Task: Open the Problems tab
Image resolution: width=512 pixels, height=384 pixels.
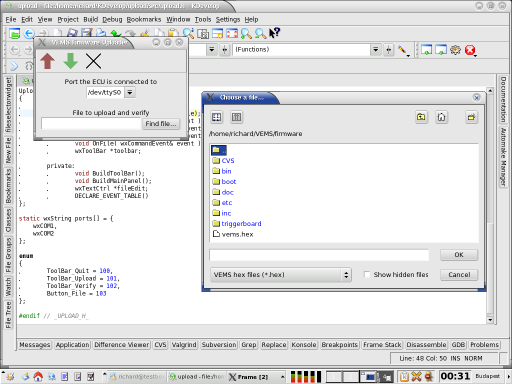Action: [x=484, y=345]
